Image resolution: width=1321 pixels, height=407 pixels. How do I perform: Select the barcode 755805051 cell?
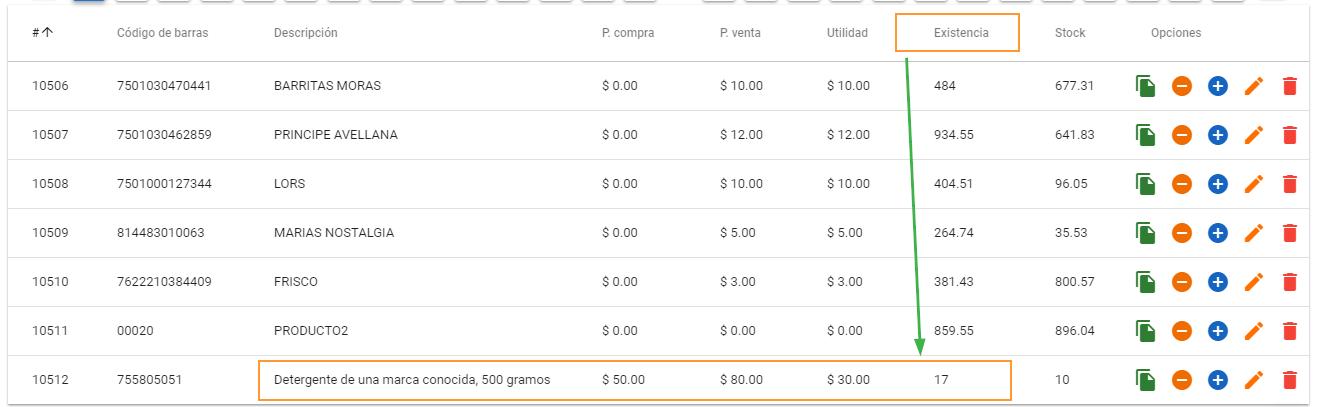tap(149, 380)
